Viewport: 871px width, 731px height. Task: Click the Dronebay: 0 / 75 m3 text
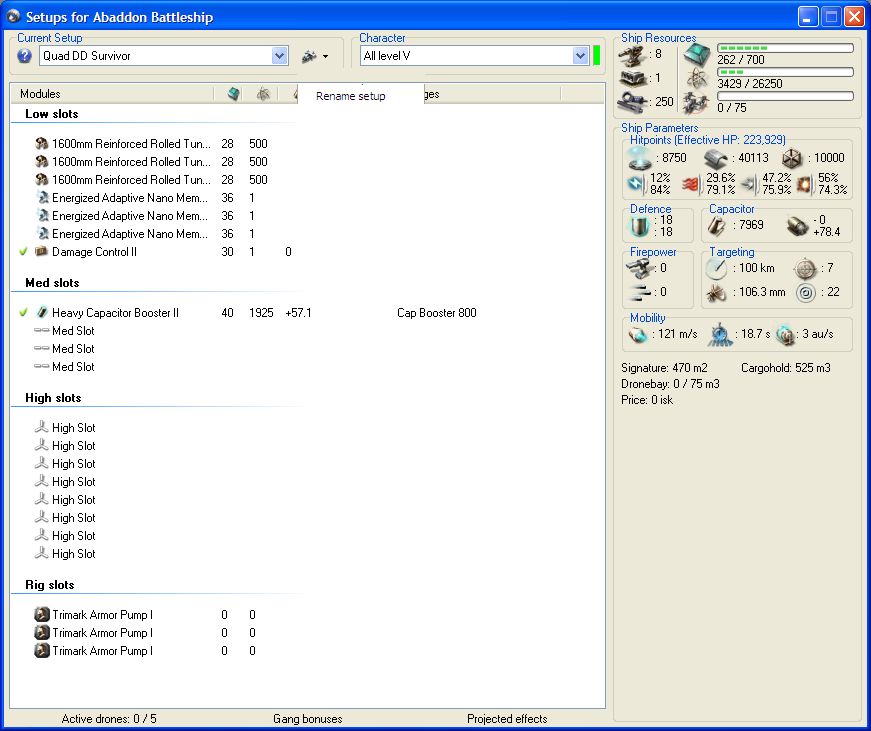(x=670, y=384)
